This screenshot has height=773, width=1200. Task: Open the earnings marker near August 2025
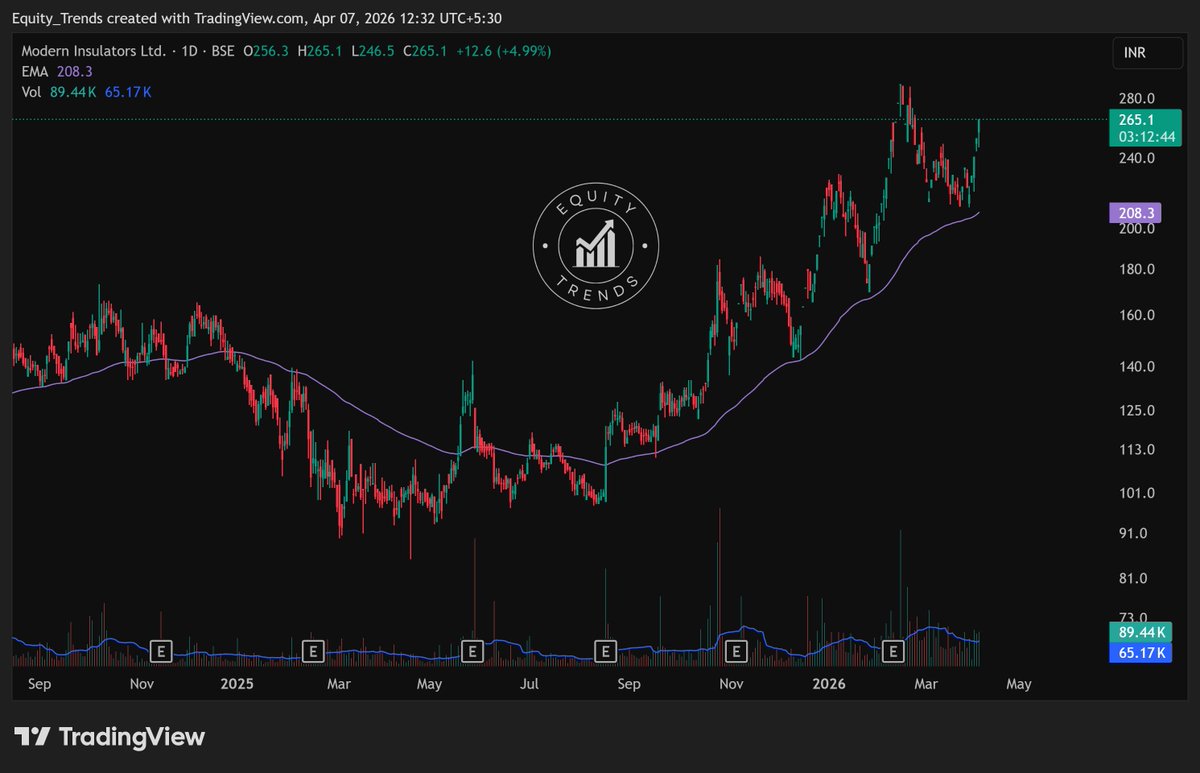[604, 652]
